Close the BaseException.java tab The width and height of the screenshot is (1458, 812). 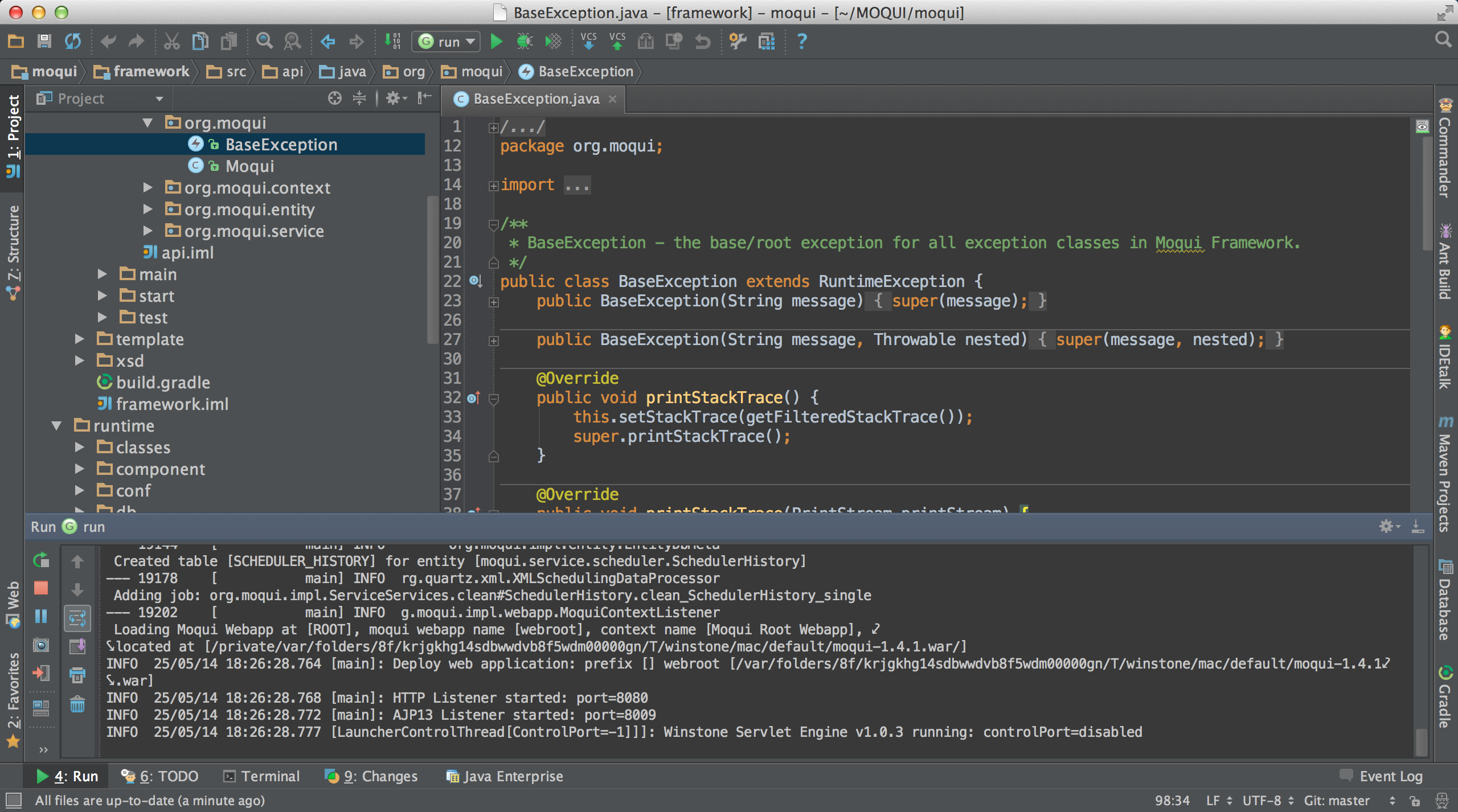pyautogui.click(x=613, y=99)
